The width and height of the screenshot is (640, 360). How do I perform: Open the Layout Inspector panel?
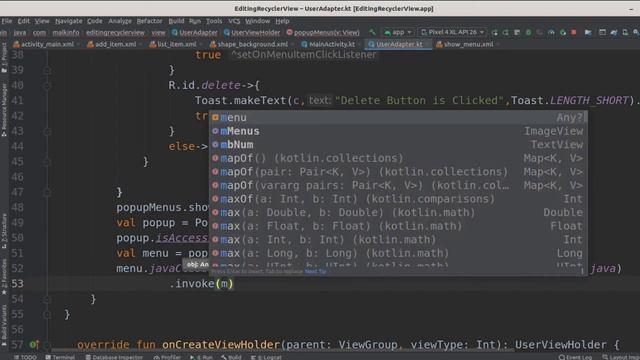click(620, 357)
